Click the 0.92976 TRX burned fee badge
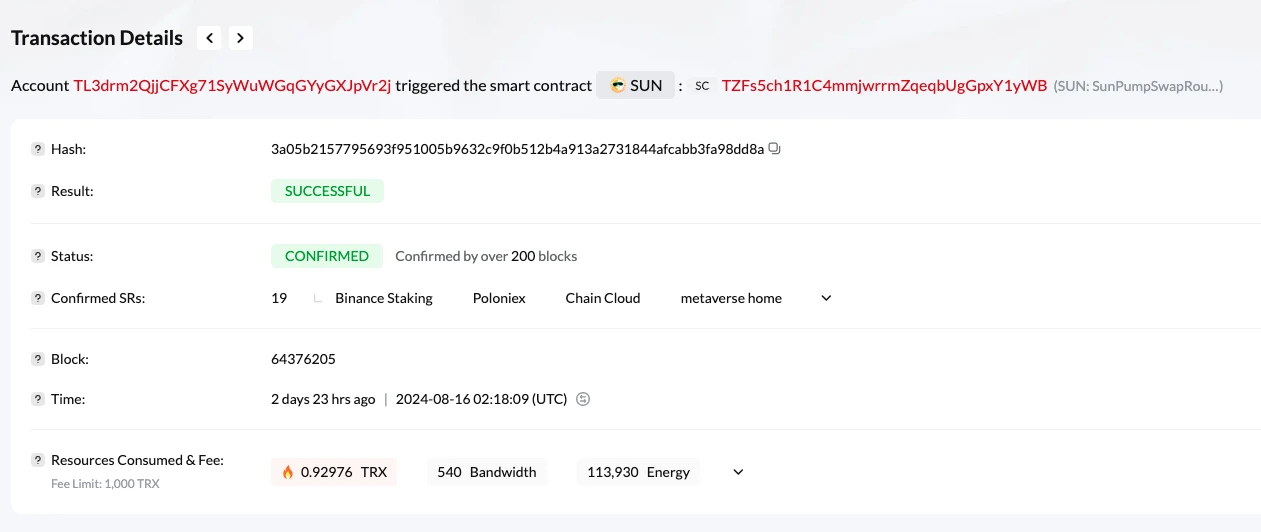Image resolution: width=1261 pixels, height=532 pixels. [334, 472]
